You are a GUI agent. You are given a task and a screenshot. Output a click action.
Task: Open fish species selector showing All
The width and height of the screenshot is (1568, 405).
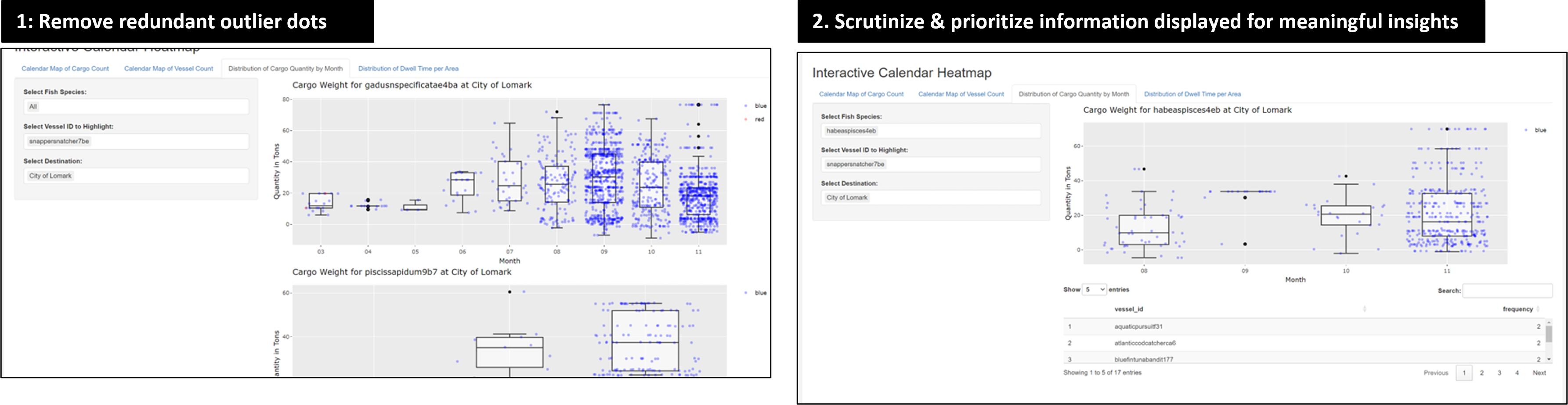pos(136,106)
